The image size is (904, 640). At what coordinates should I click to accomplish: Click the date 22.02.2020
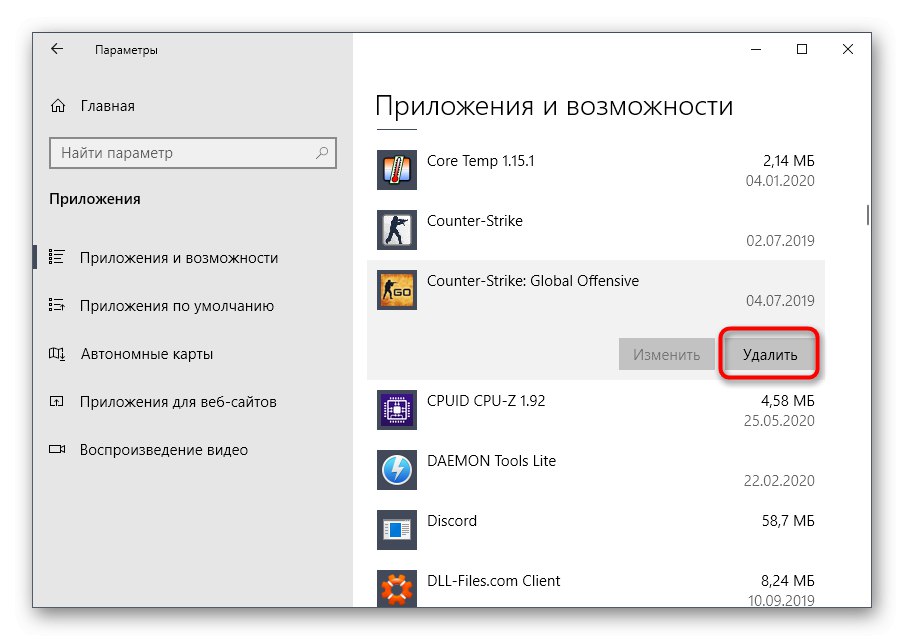click(x=779, y=480)
